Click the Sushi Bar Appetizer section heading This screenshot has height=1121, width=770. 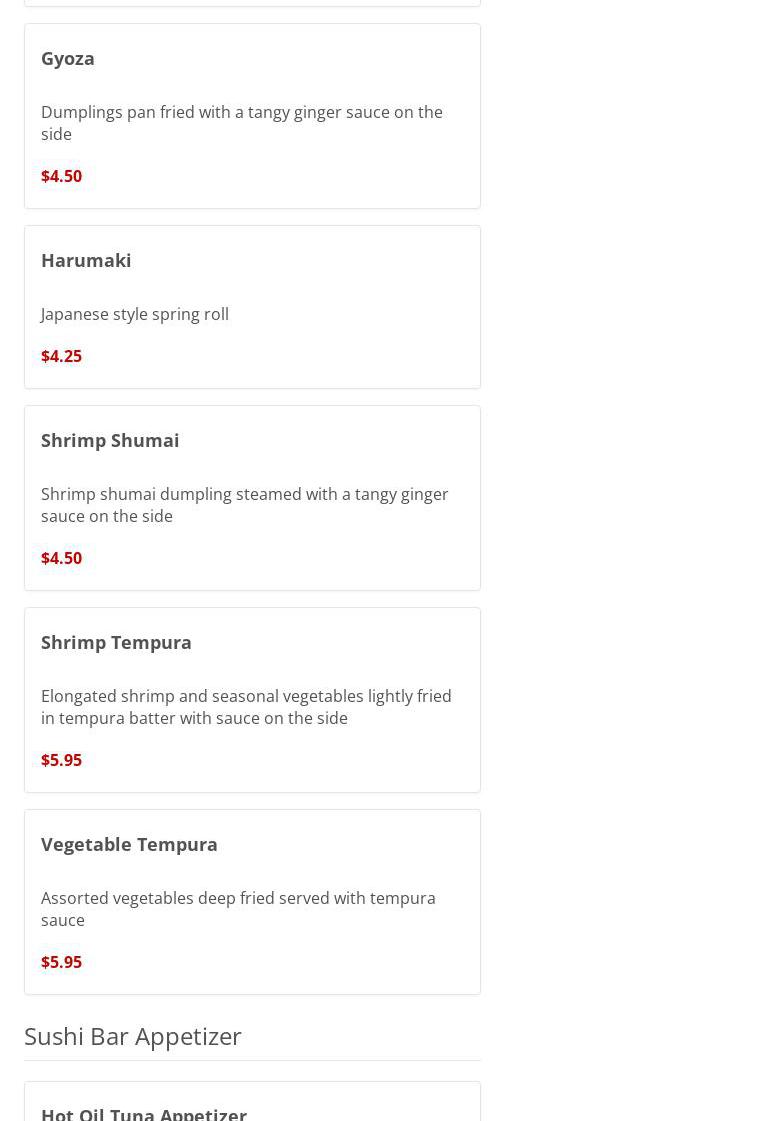[133, 1036]
